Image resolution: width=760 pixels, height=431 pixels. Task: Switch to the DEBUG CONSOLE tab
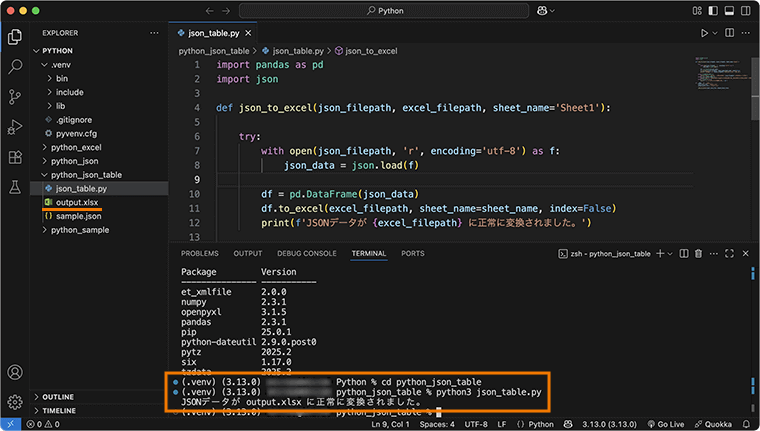click(307, 254)
